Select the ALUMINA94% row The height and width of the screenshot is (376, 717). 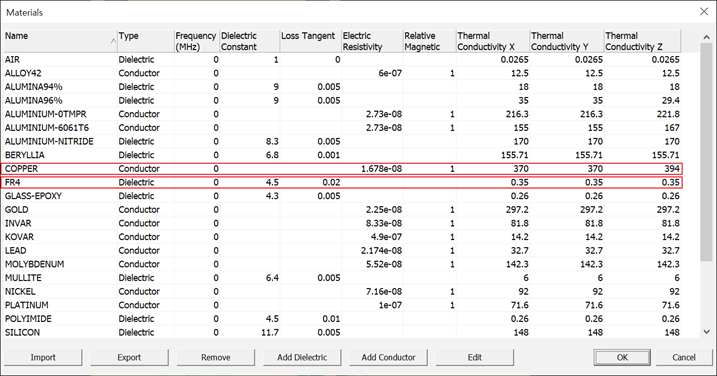343,87
